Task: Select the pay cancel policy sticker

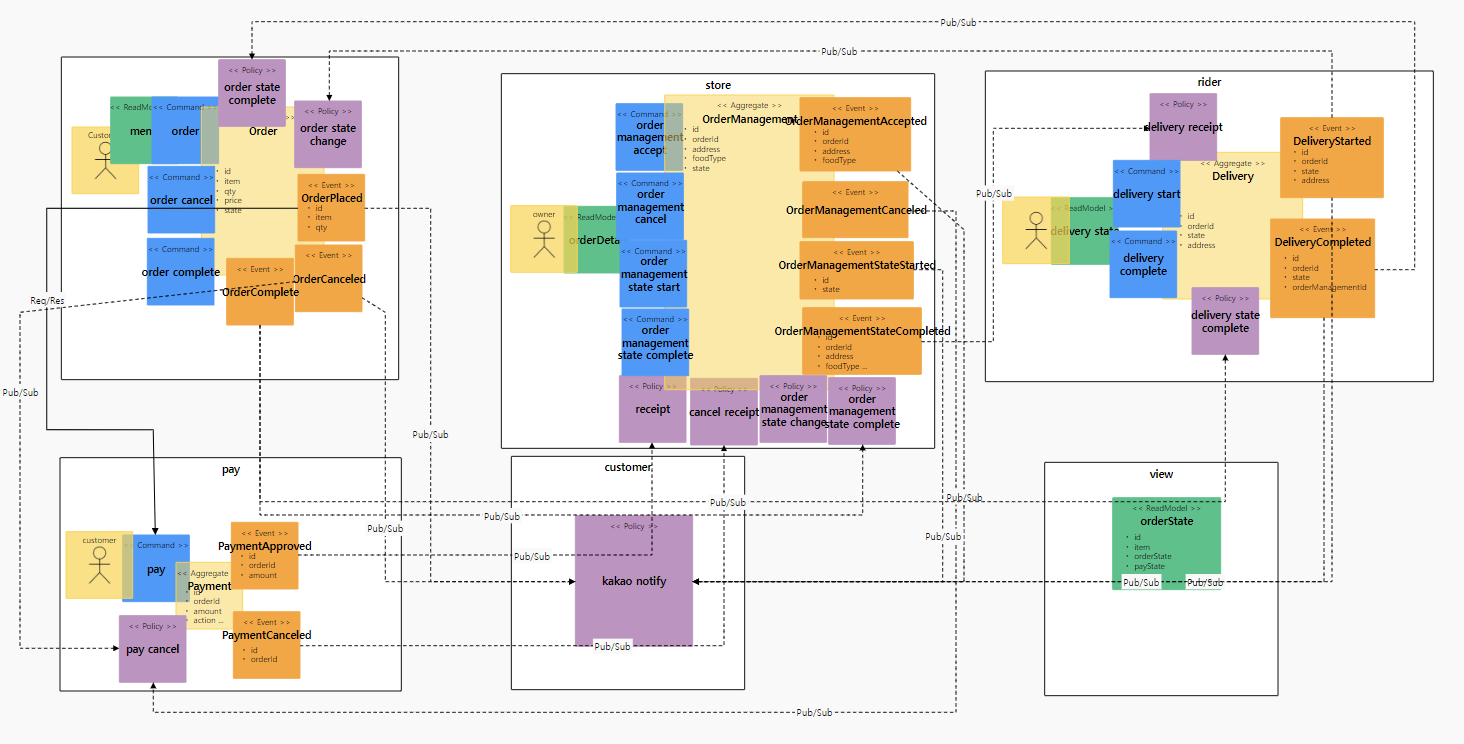Action: pyautogui.click(x=153, y=649)
